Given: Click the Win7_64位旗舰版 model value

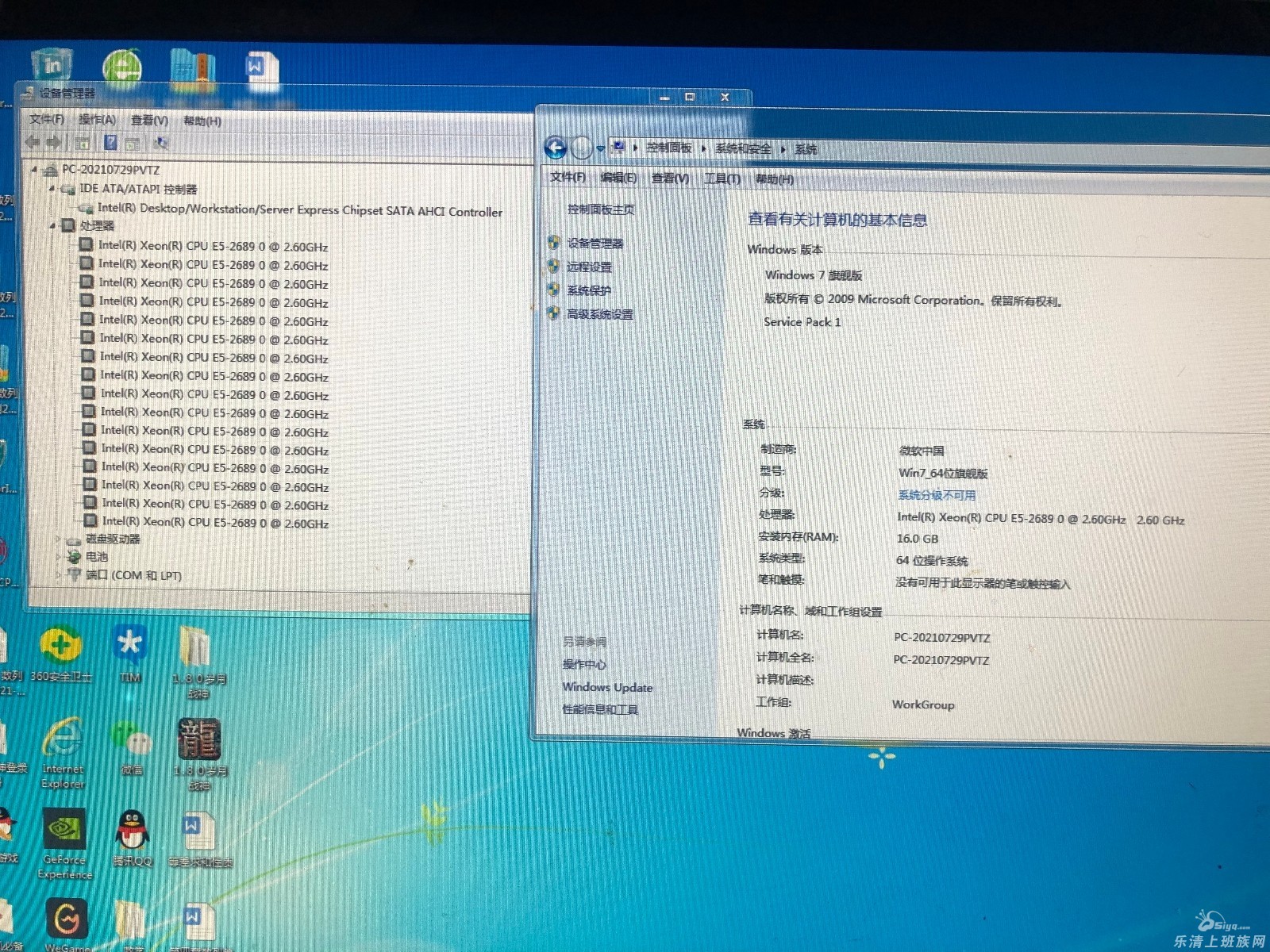Looking at the screenshot, I should [x=943, y=473].
